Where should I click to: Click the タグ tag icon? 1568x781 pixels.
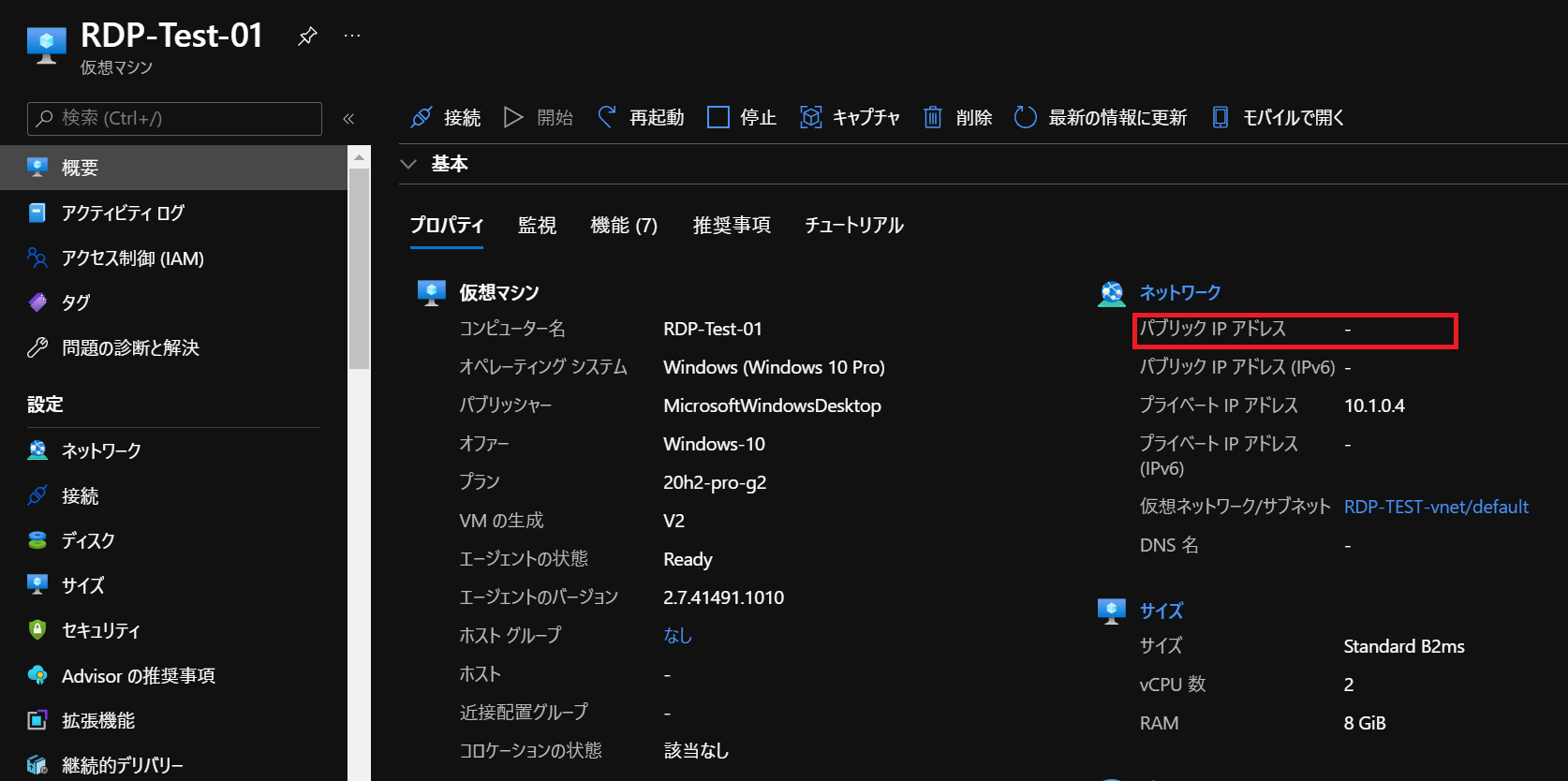37,302
